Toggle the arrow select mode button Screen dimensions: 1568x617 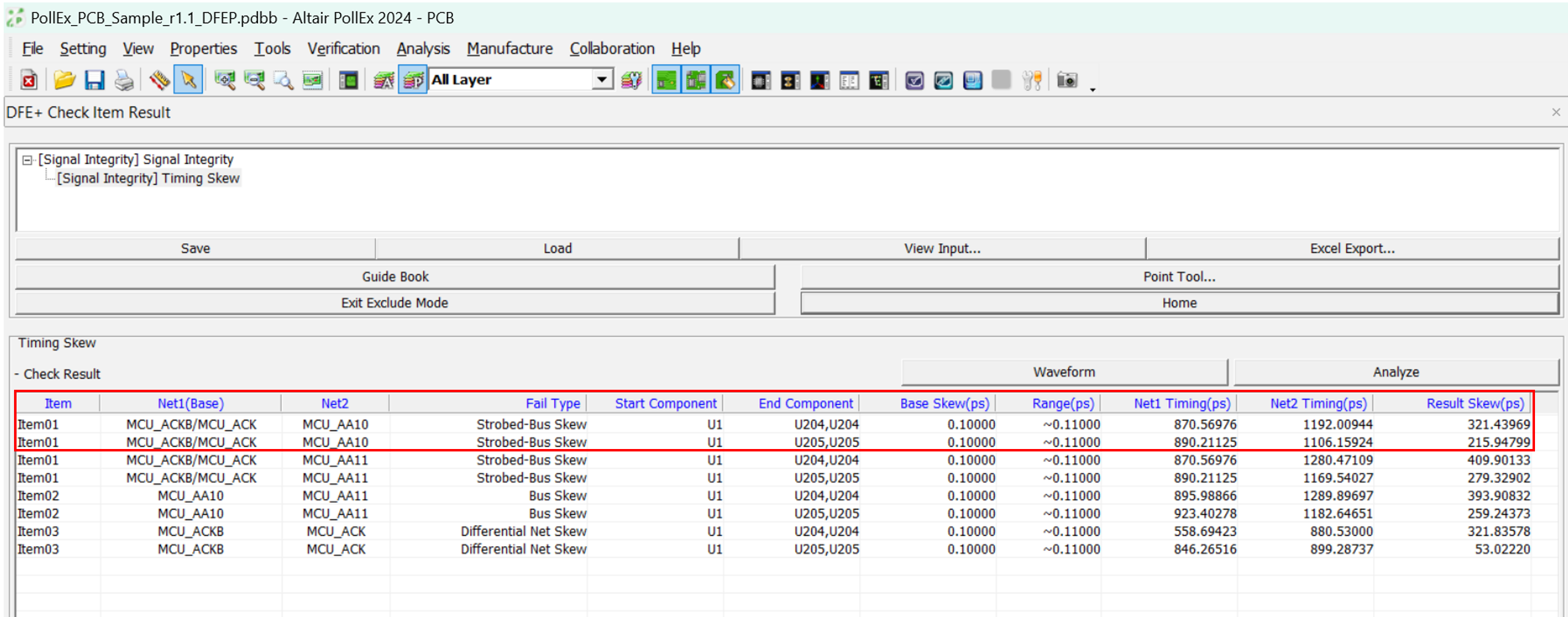click(188, 80)
